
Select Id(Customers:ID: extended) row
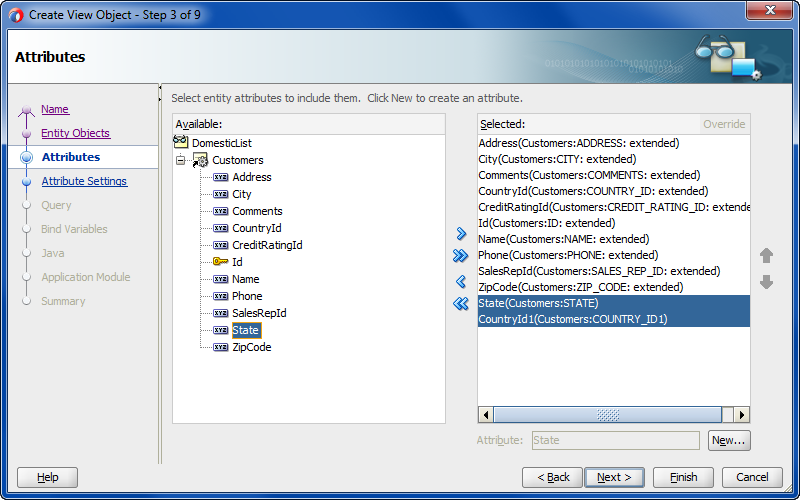(x=614, y=223)
